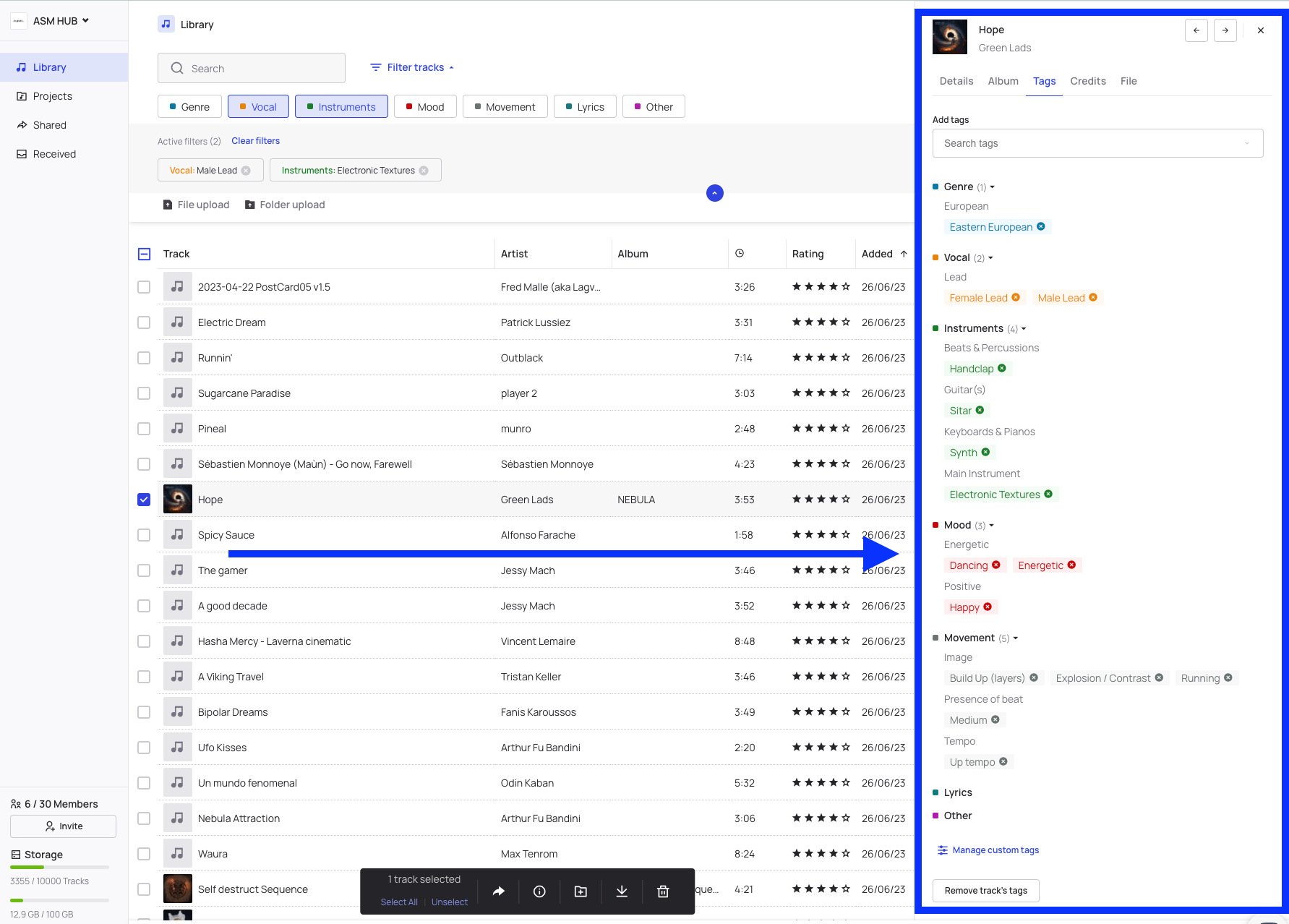The image size is (1289, 924).
Task: Go to next track in detail panel
Action: pyautogui.click(x=1225, y=30)
